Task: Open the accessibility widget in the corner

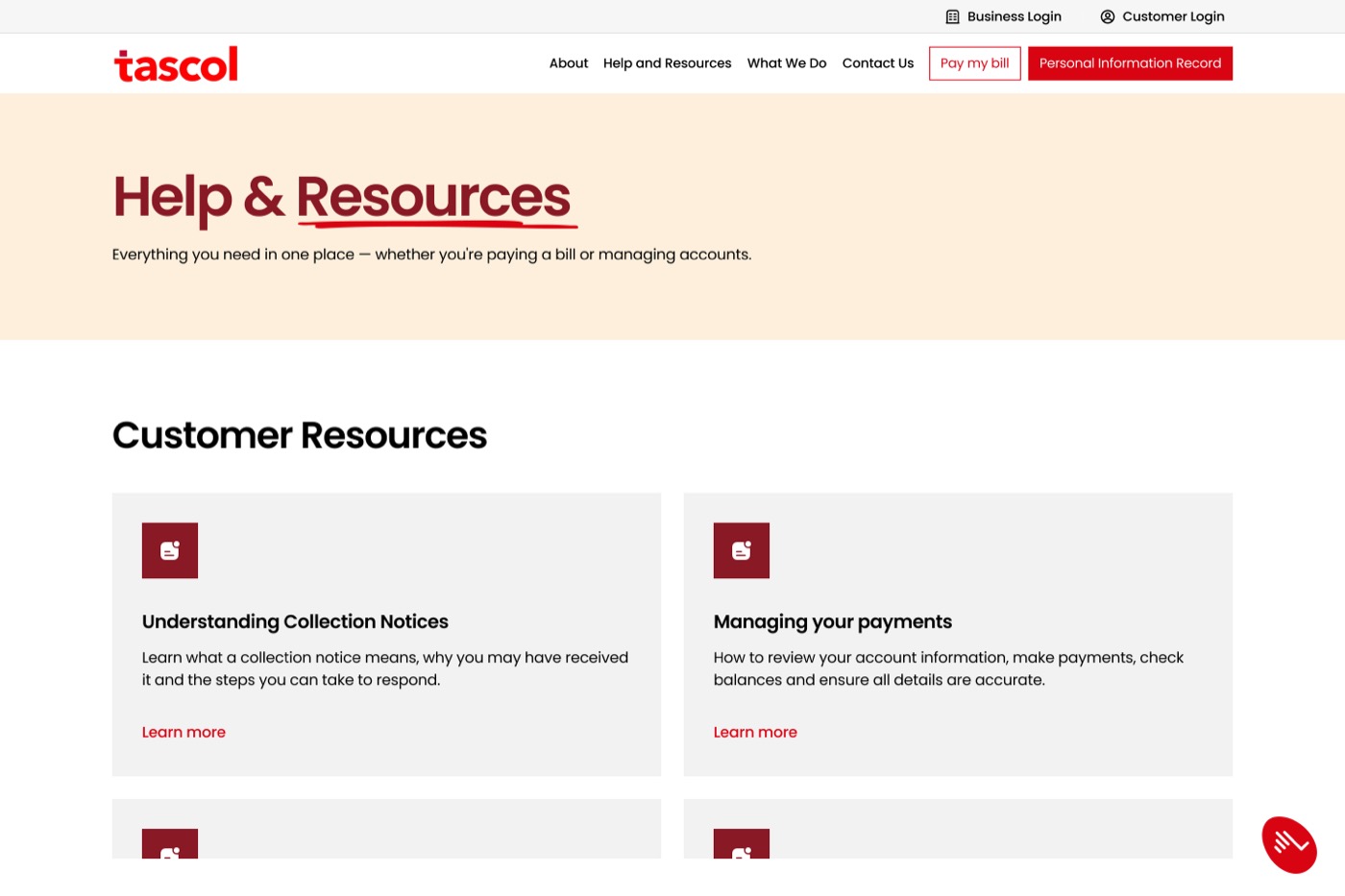Action: click(1289, 844)
